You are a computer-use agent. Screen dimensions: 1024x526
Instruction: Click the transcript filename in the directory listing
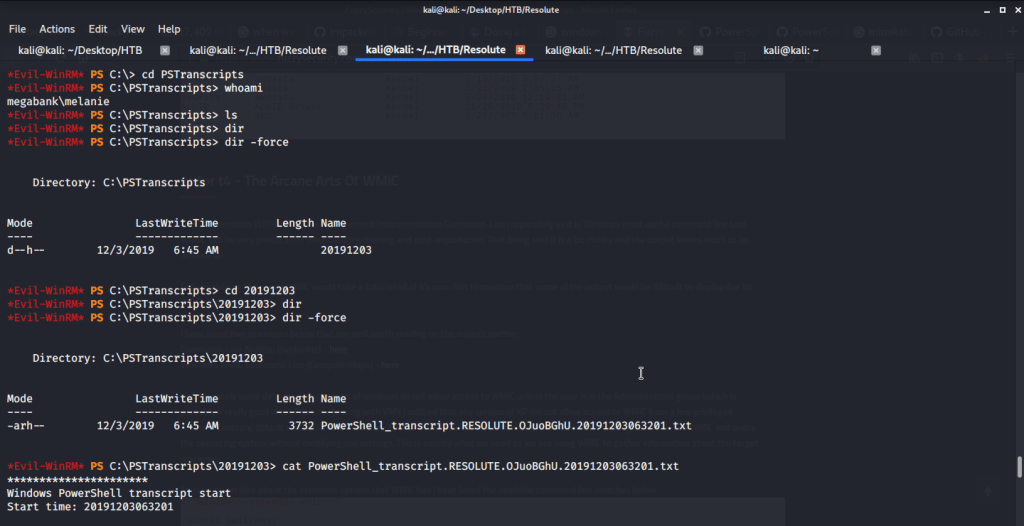tap(505, 426)
